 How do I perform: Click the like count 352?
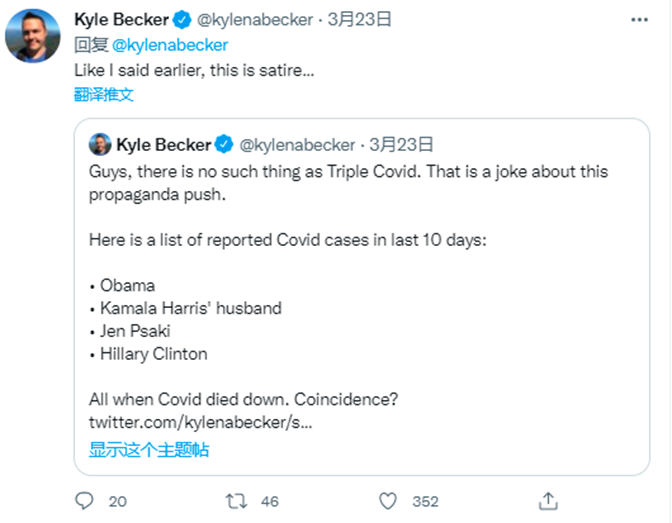point(426,501)
